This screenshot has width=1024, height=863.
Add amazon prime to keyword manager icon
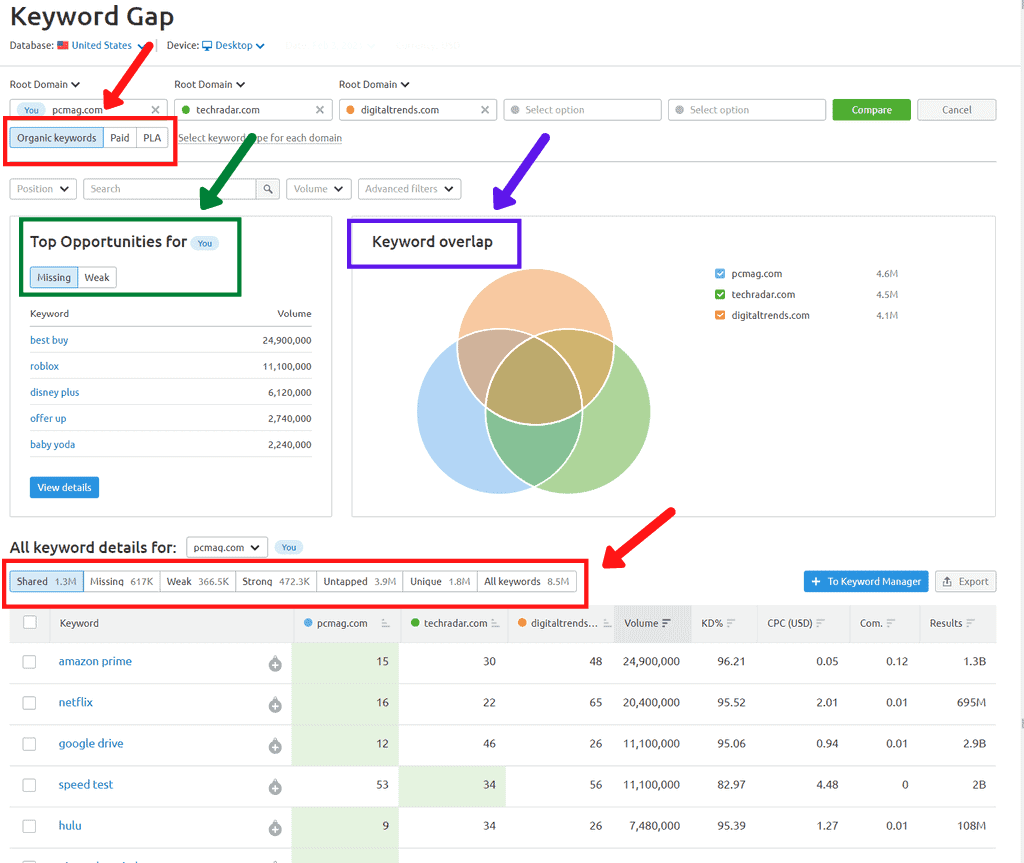click(x=275, y=664)
